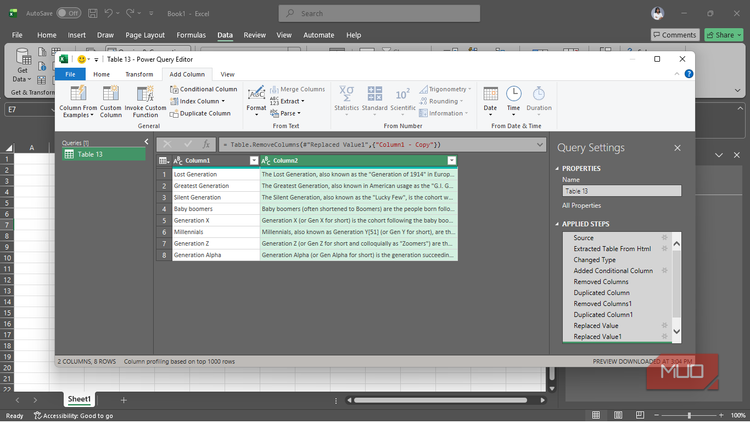
Task: Click Get Data in Excel ribbon
Action: [x=22, y=66]
